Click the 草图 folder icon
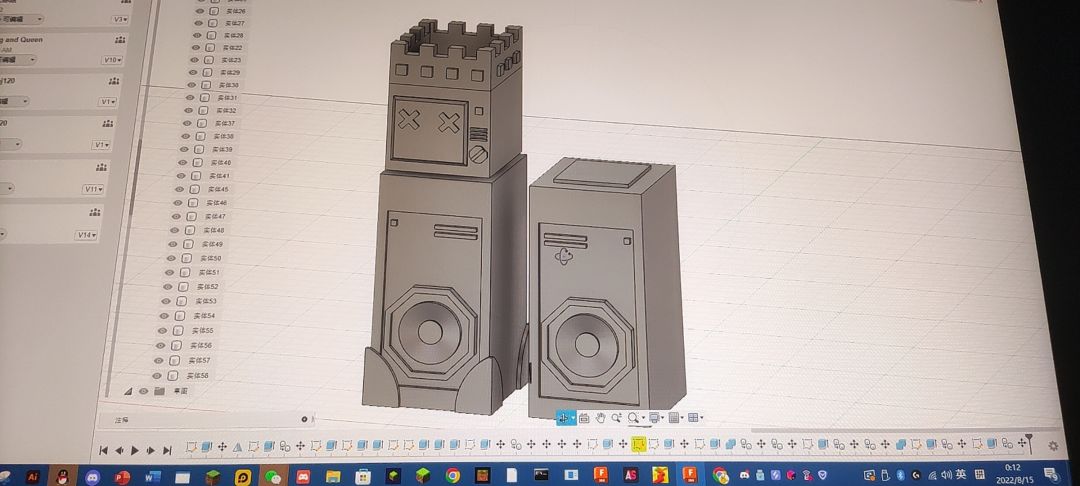Screen dimensions: 1080x486 [x=160, y=391]
